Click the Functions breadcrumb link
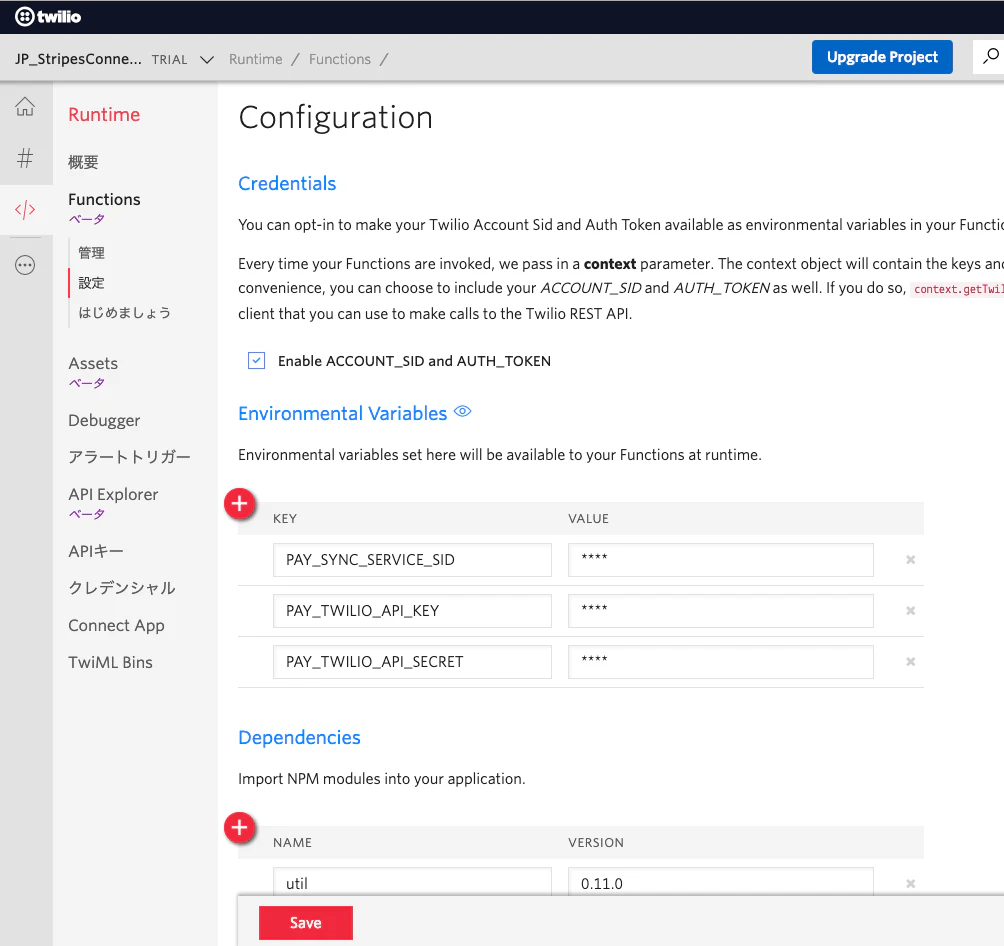Screen dimensions: 1004x946 [339, 60]
